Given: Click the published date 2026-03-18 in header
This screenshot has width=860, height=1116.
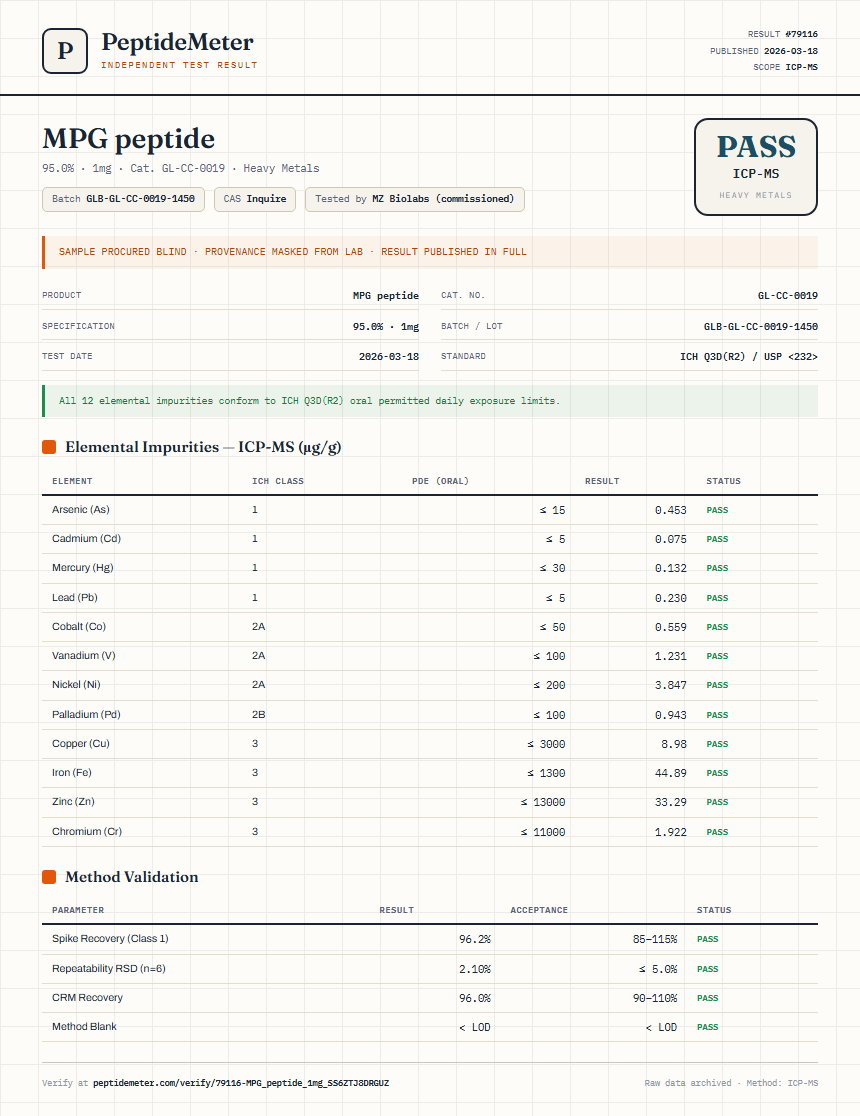Looking at the screenshot, I should (x=790, y=51).
